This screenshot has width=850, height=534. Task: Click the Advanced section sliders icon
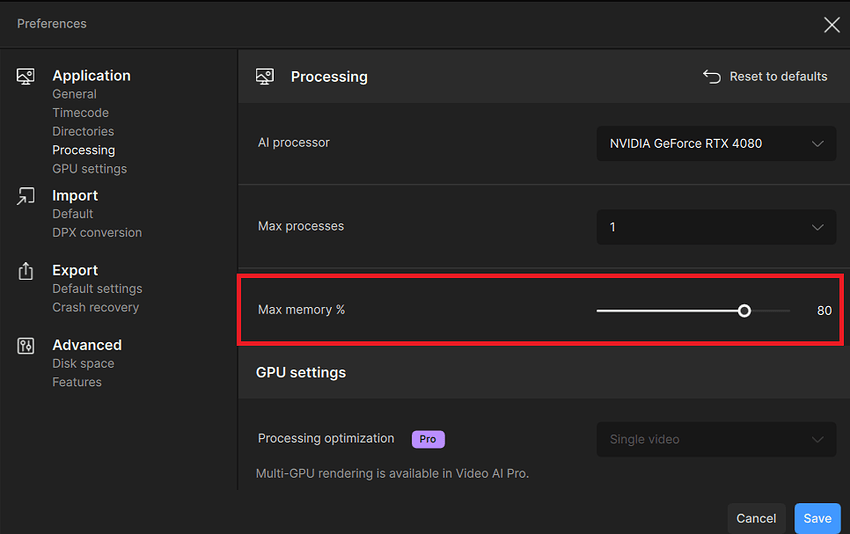click(26, 346)
